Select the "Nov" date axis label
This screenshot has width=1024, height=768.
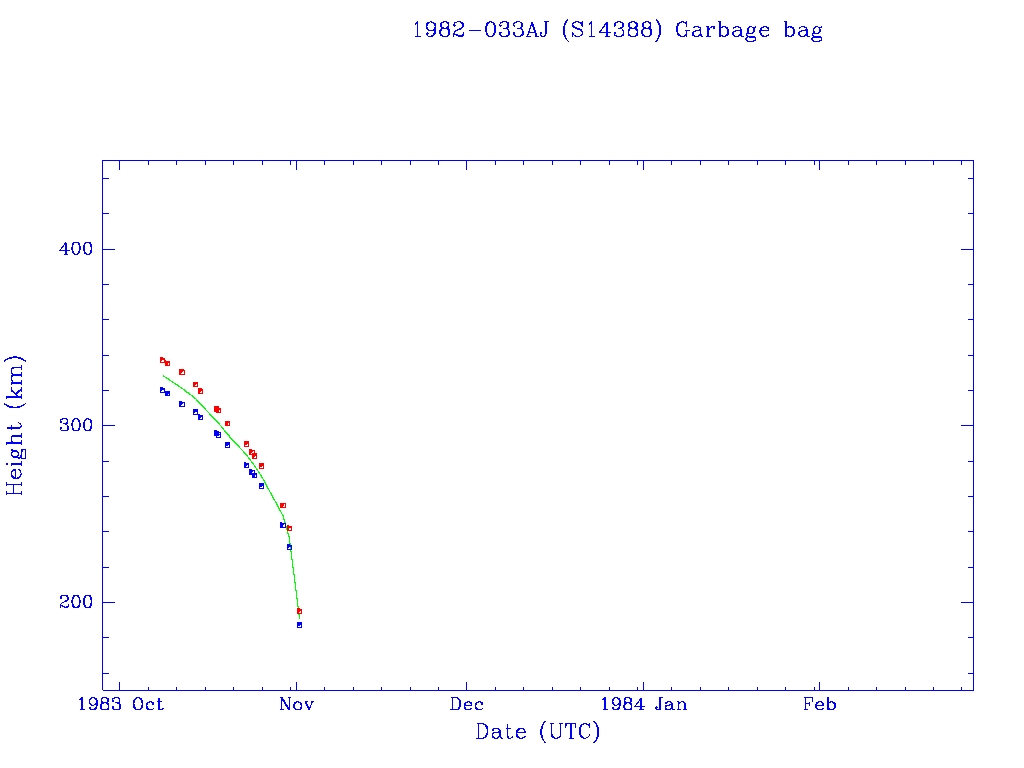pos(297,704)
